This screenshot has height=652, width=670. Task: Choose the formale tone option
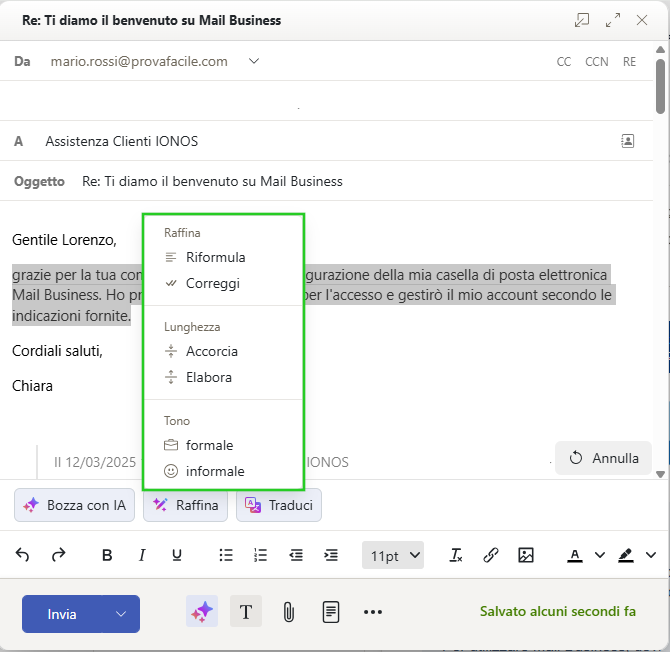coord(209,445)
